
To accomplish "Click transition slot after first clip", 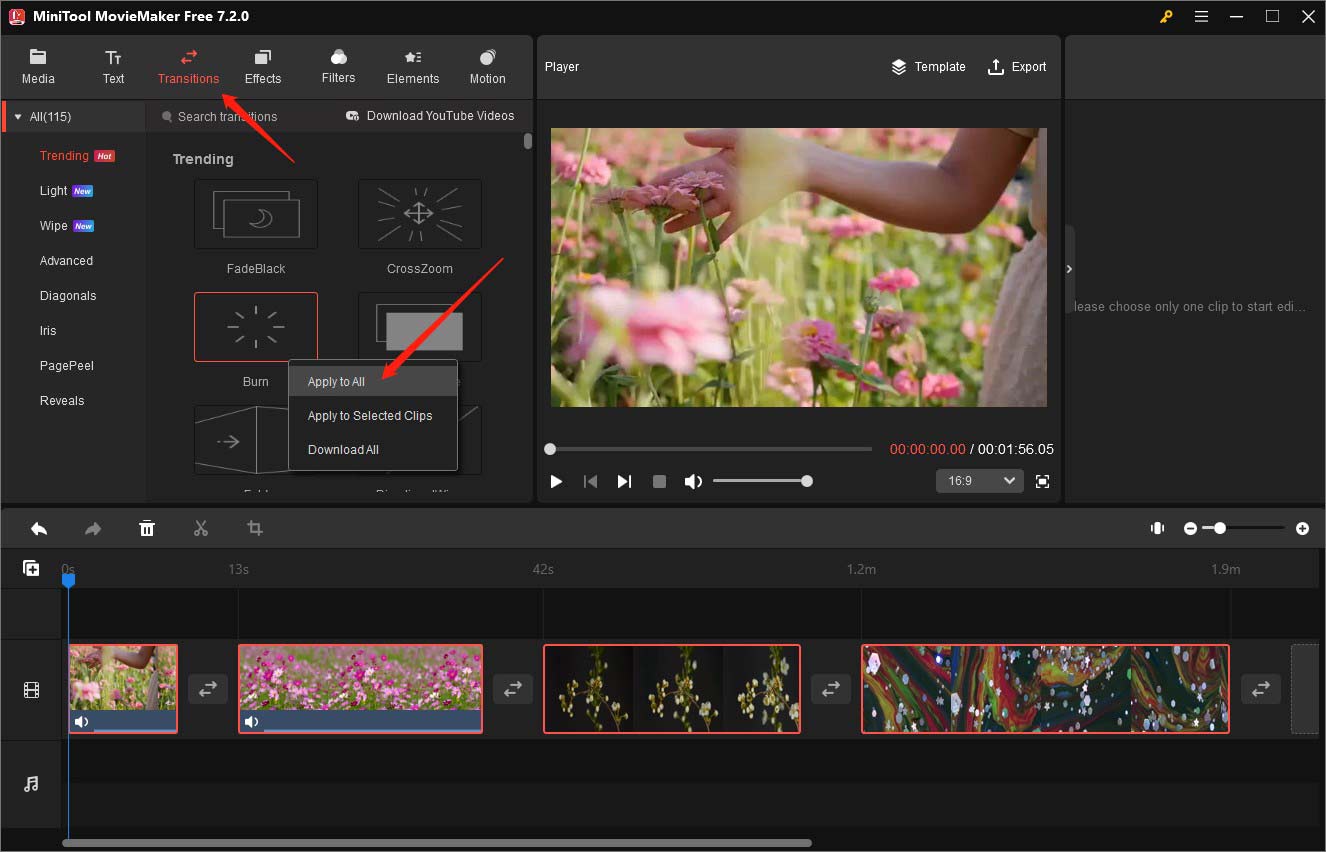I will [x=208, y=689].
